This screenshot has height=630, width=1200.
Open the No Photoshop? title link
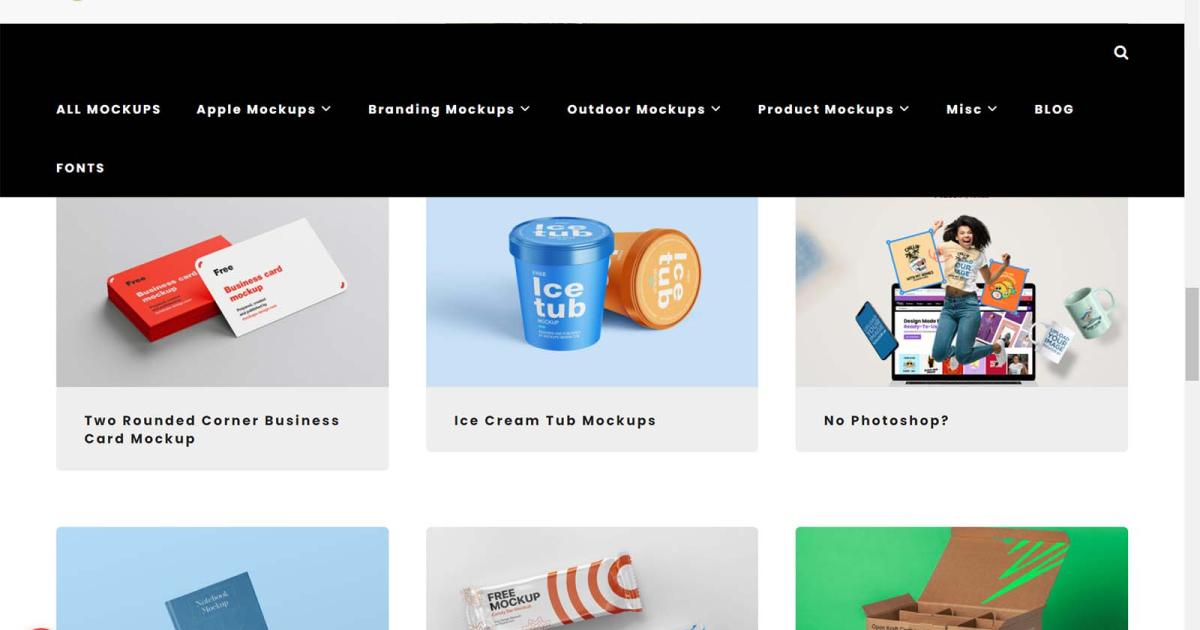886,420
